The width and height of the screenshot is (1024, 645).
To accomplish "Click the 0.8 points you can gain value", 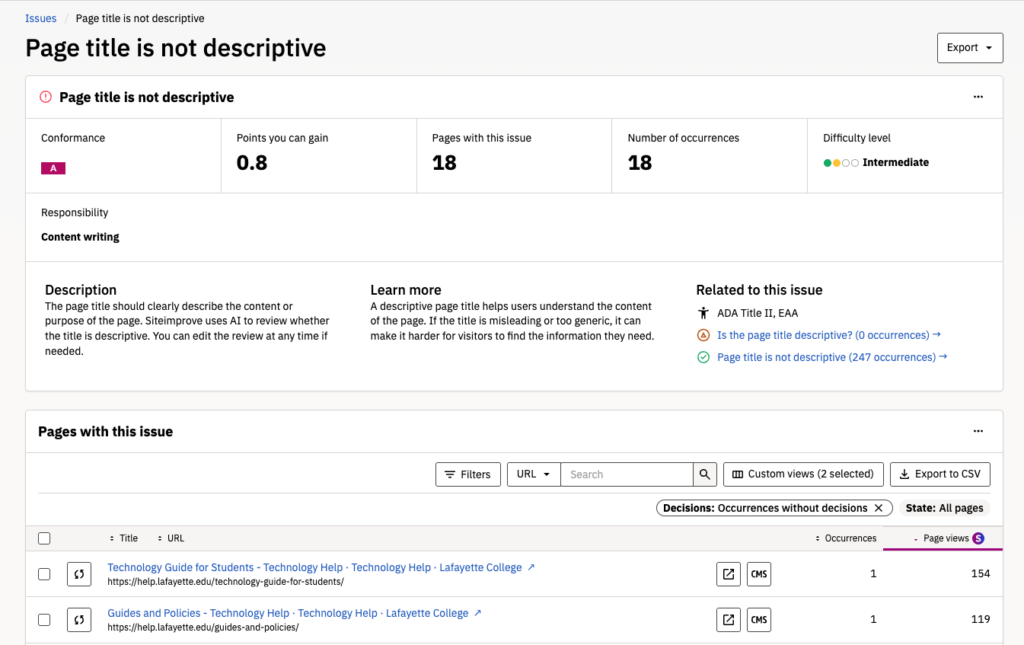I will coord(252,163).
